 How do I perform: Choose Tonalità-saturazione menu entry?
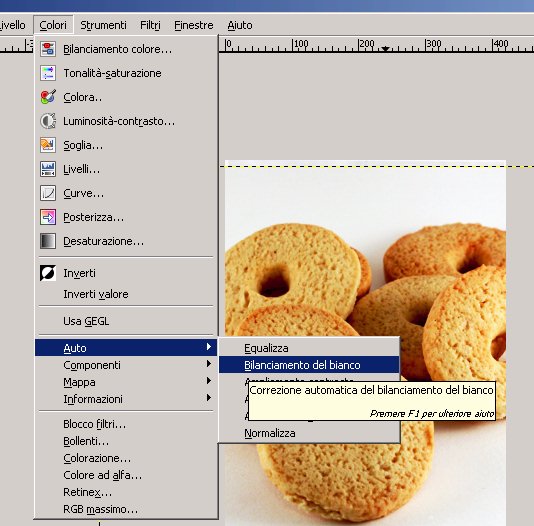(x=126, y=73)
